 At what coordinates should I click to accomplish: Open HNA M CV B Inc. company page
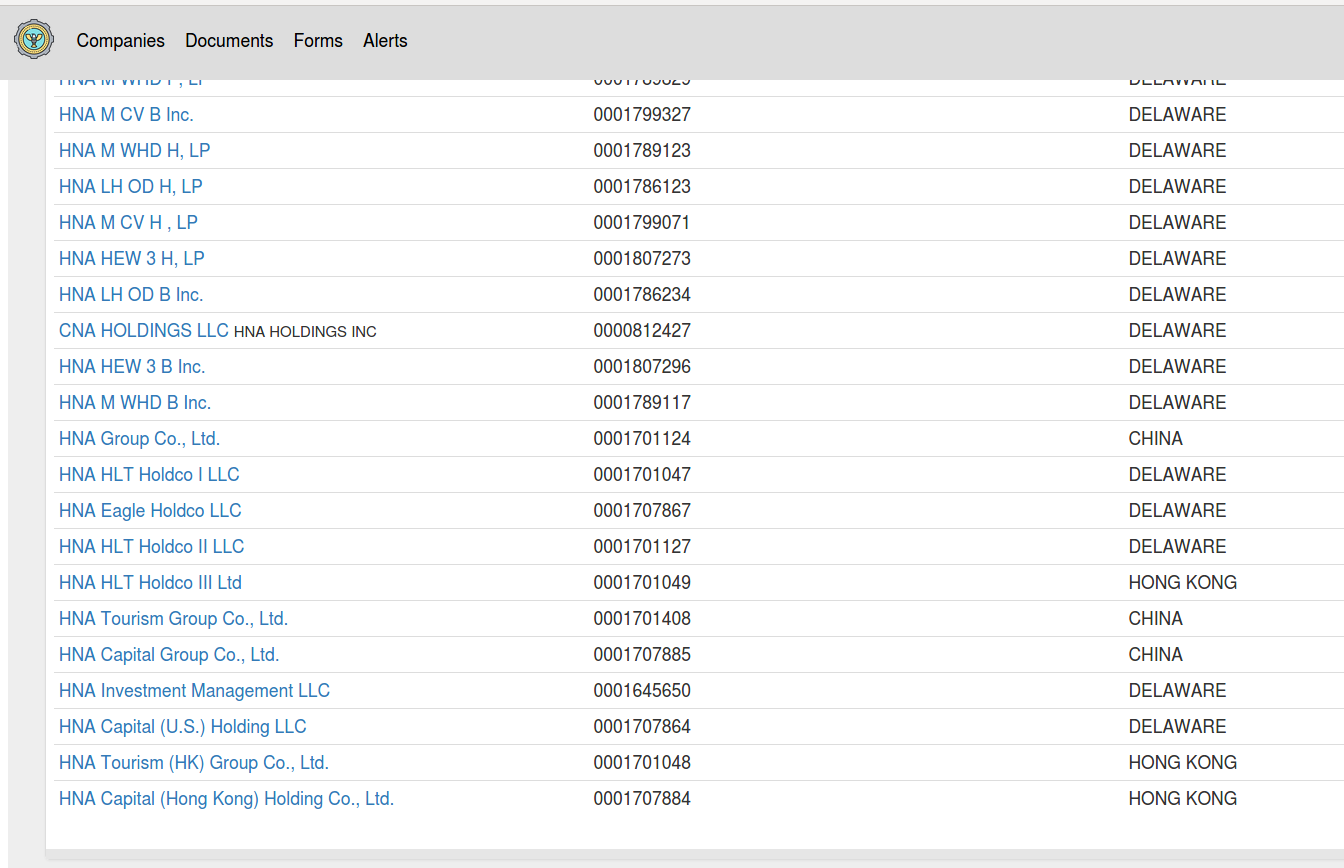tap(126, 115)
